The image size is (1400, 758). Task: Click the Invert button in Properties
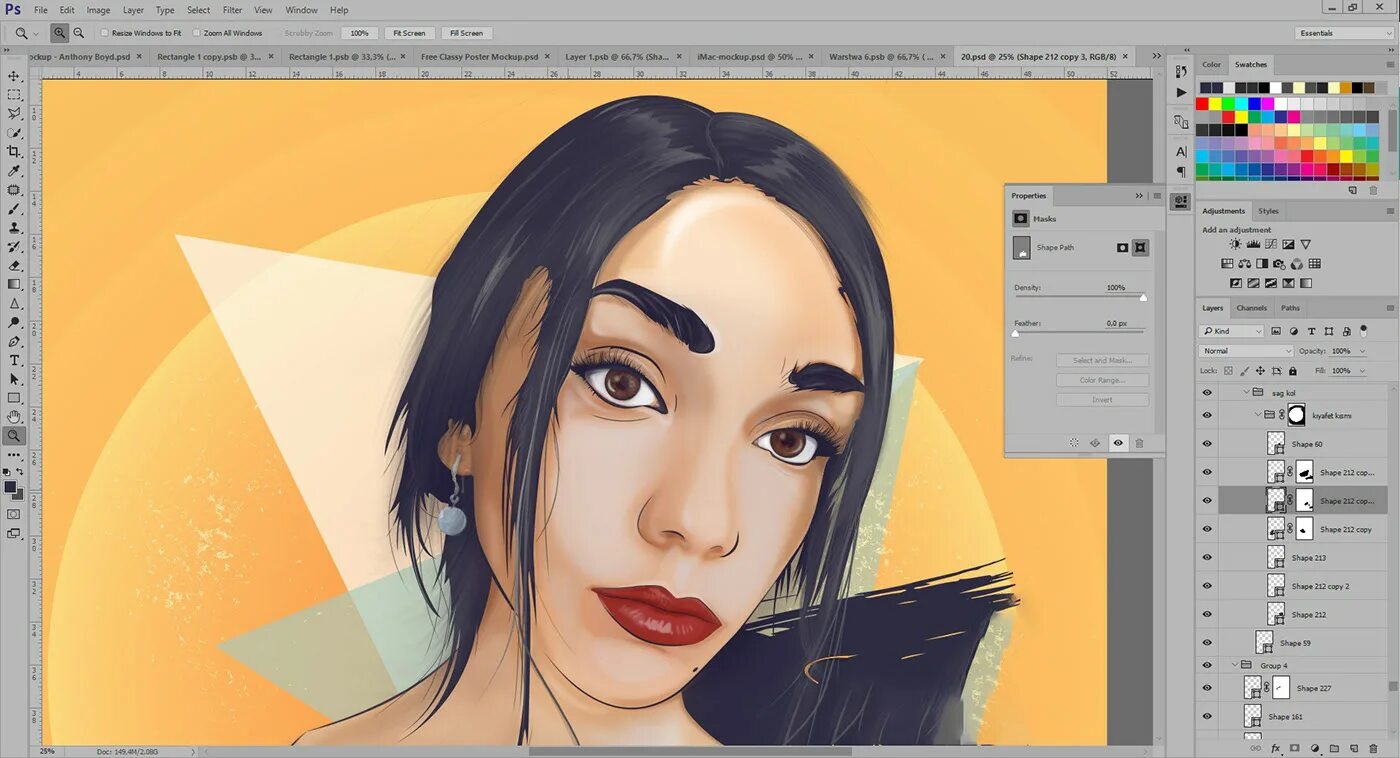pos(1102,400)
